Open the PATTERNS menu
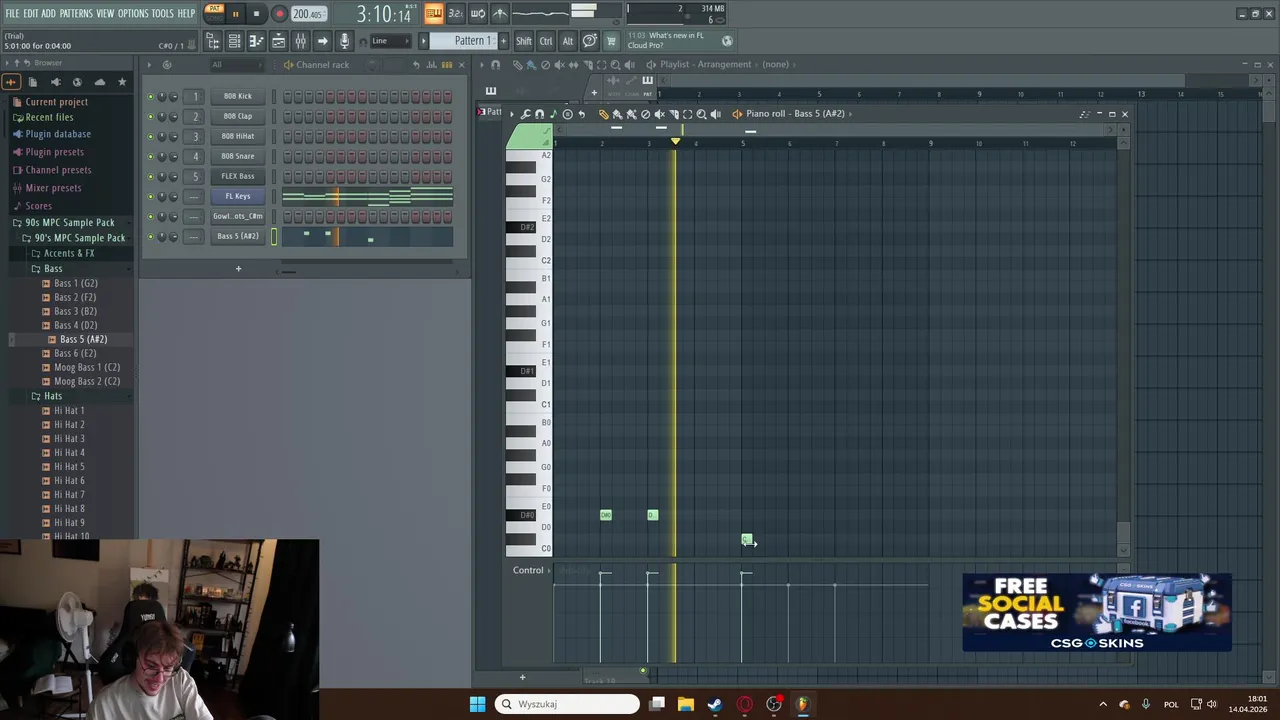Screen dimensions: 1280x720 point(76,13)
